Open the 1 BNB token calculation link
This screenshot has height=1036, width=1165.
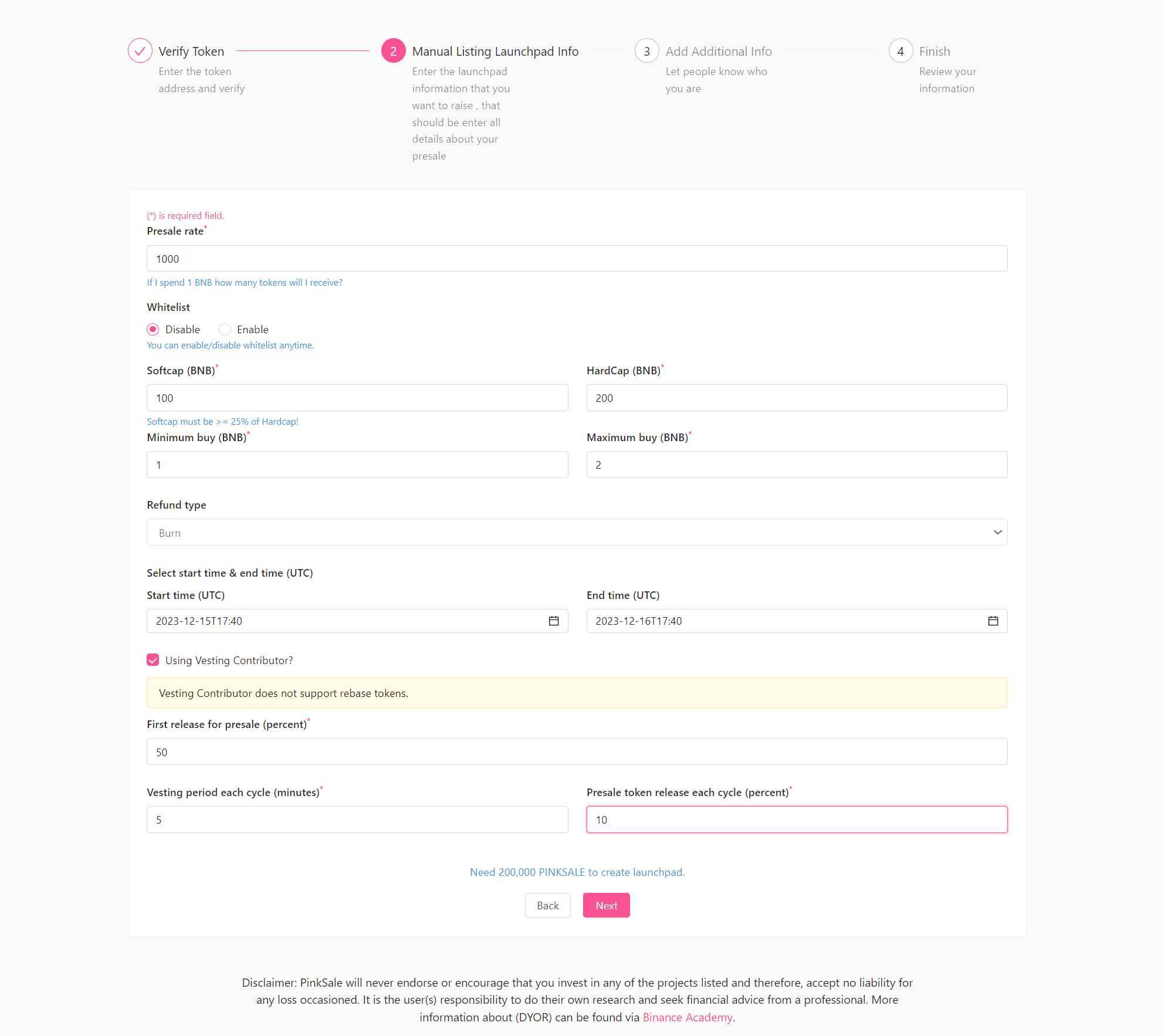(245, 282)
